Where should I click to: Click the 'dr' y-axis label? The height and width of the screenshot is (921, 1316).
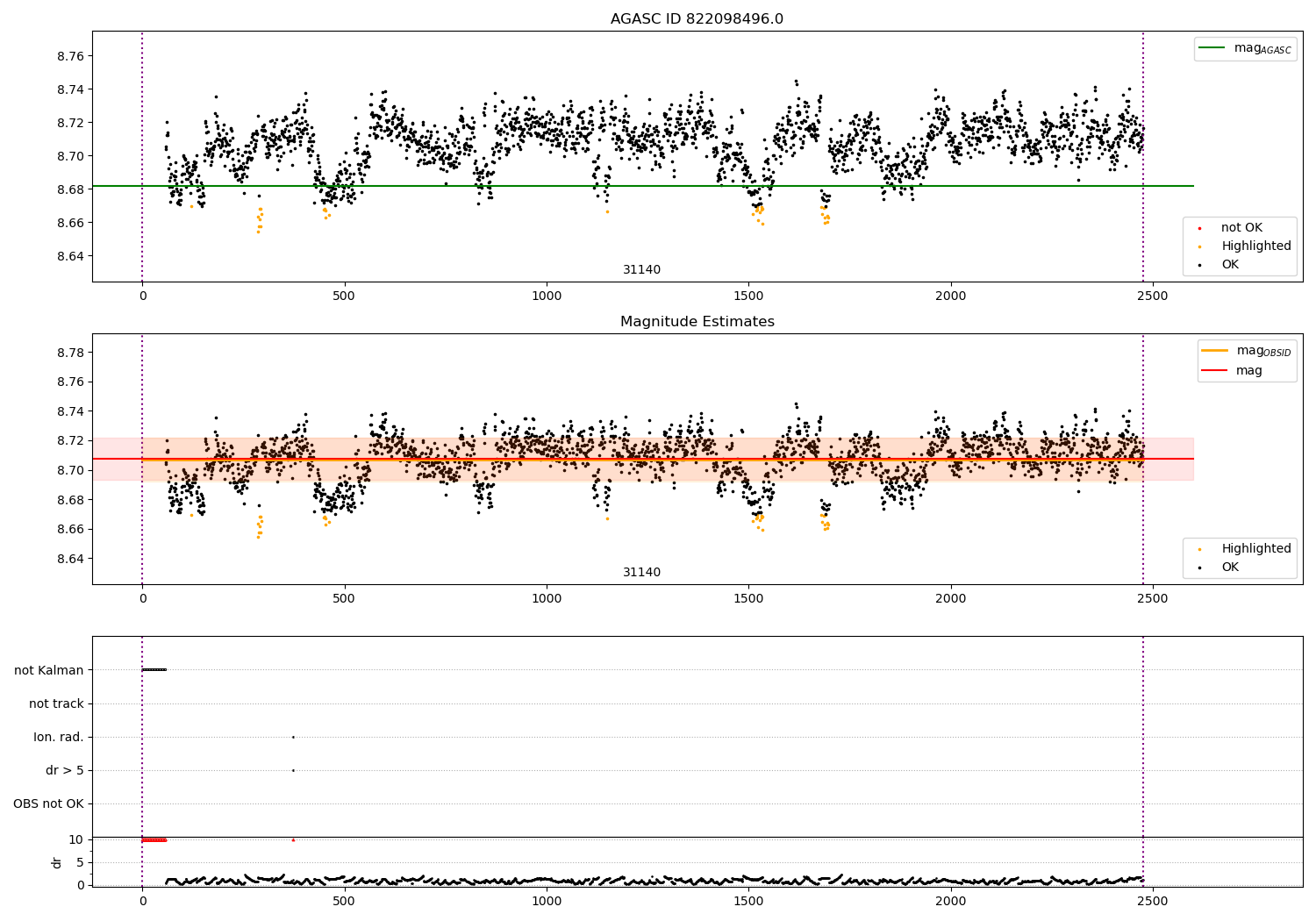tap(57, 863)
